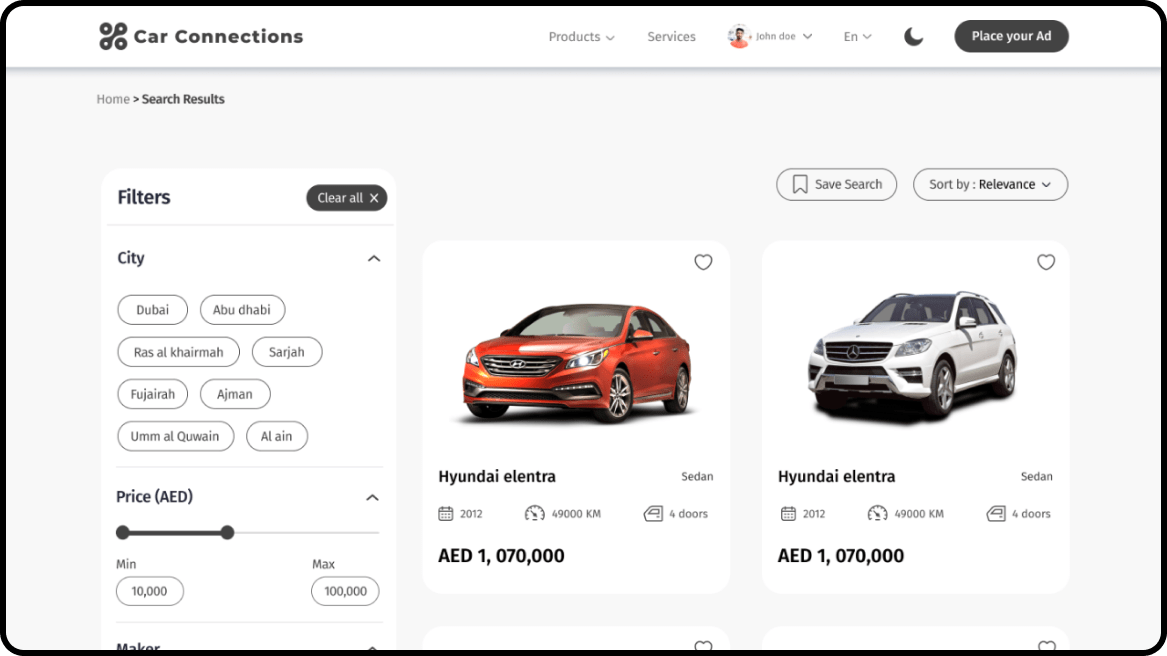Image resolution: width=1167 pixels, height=656 pixels.
Task: Favorite the white Mercedes with the heart icon
Action: (1046, 262)
